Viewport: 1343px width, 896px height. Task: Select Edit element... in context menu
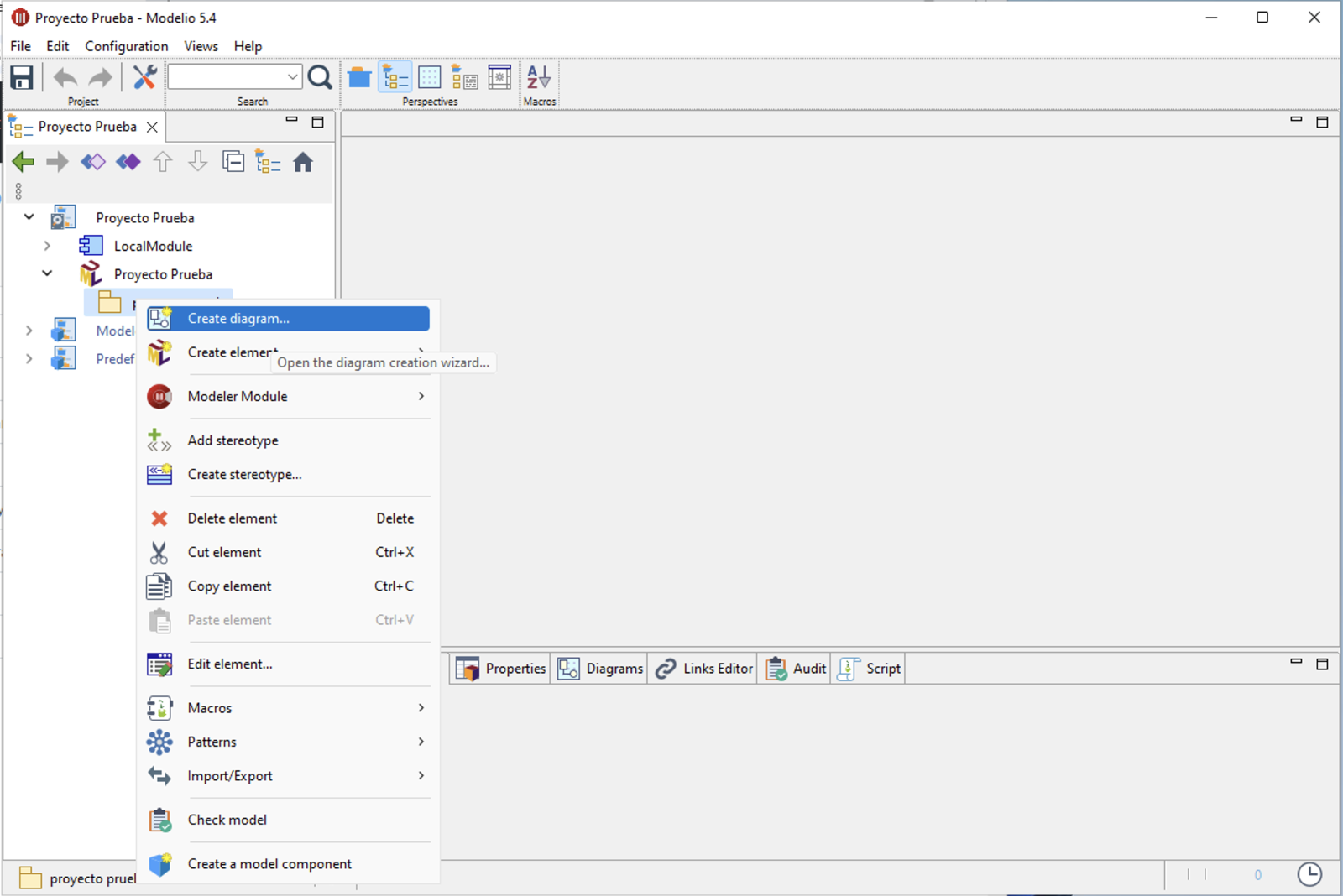tap(288, 664)
